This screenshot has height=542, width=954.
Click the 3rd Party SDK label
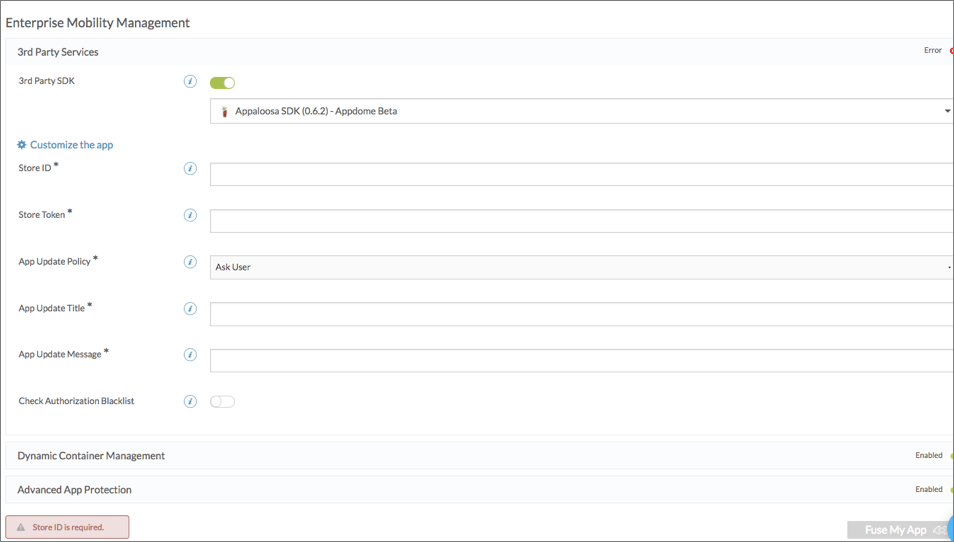[x=46, y=81]
